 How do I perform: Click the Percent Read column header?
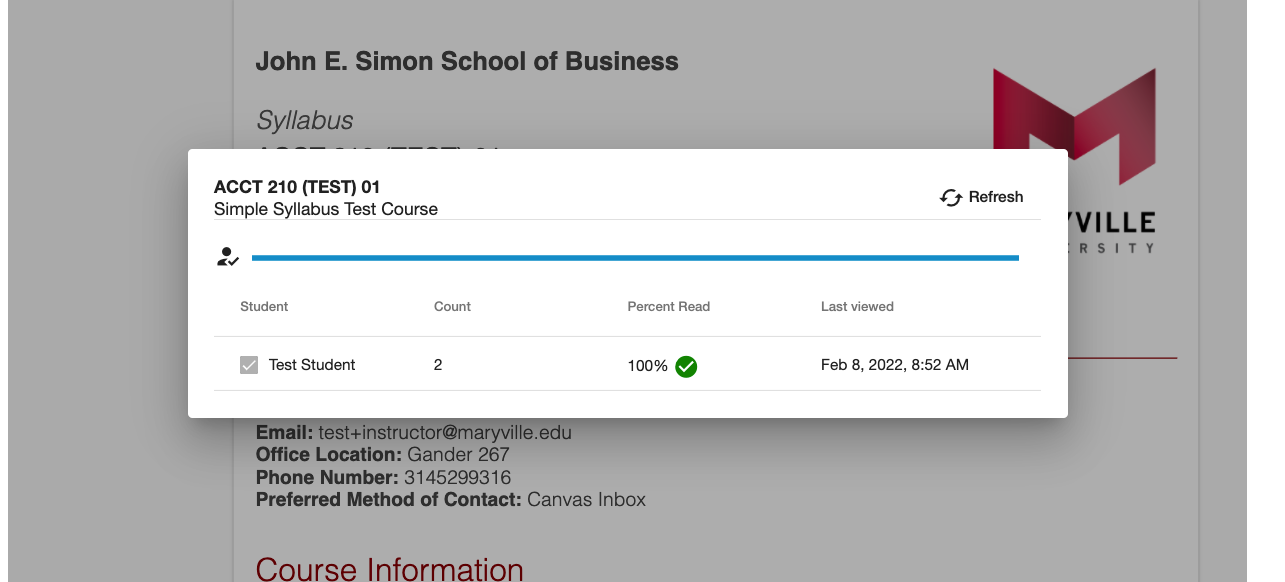669,307
